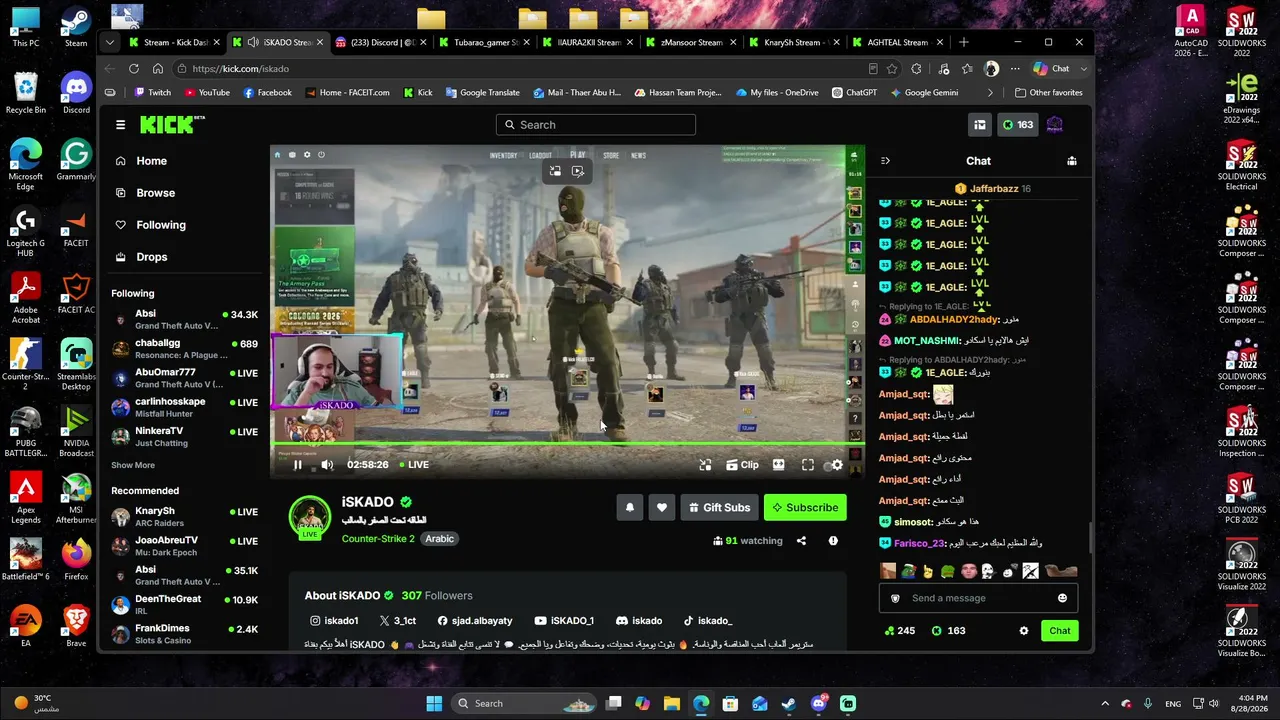Open the user profile avatar menu
This screenshot has width=1280, height=720.
pyautogui.click(x=1055, y=125)
